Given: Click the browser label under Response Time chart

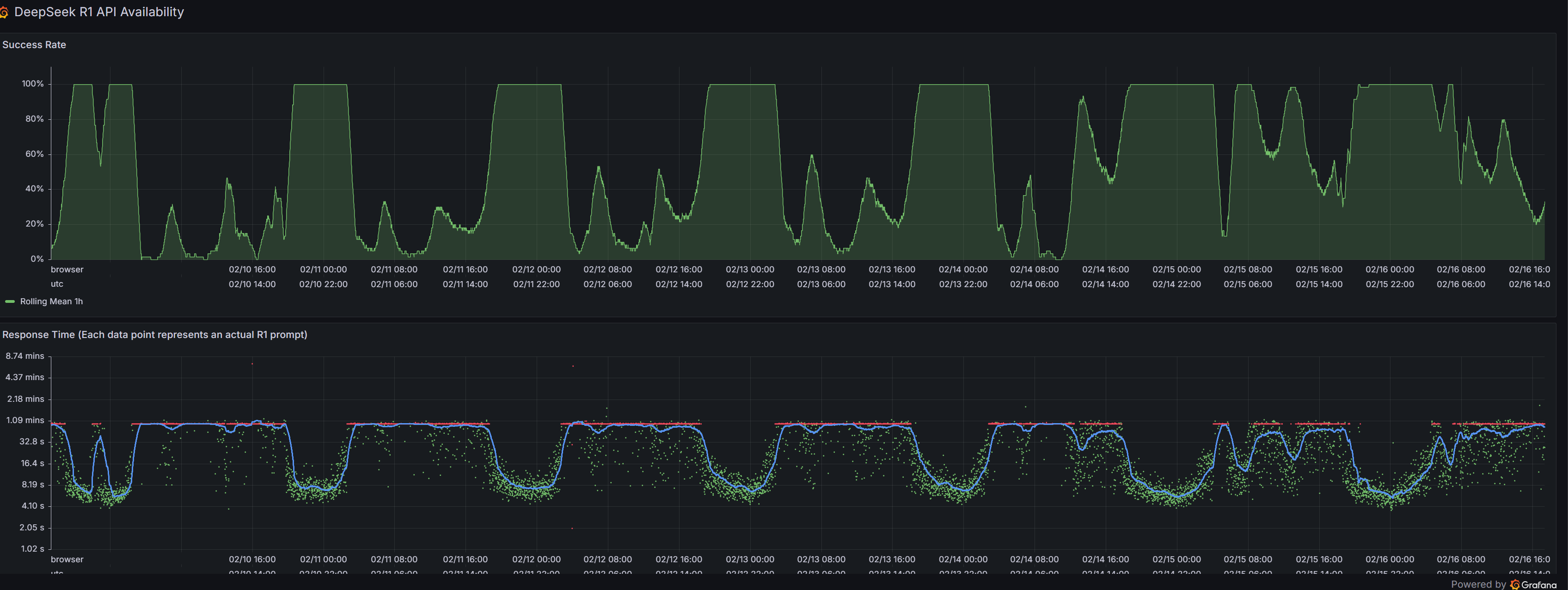Looking at the screenshot, I should (67, 559).
